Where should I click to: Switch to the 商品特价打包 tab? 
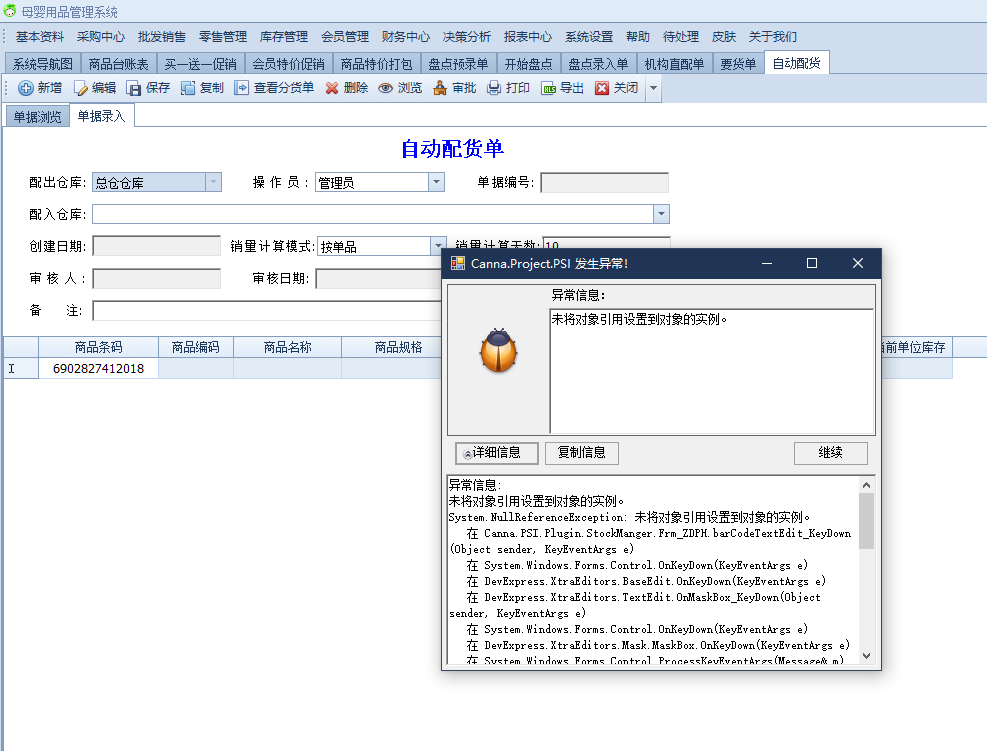click(376, 64)
